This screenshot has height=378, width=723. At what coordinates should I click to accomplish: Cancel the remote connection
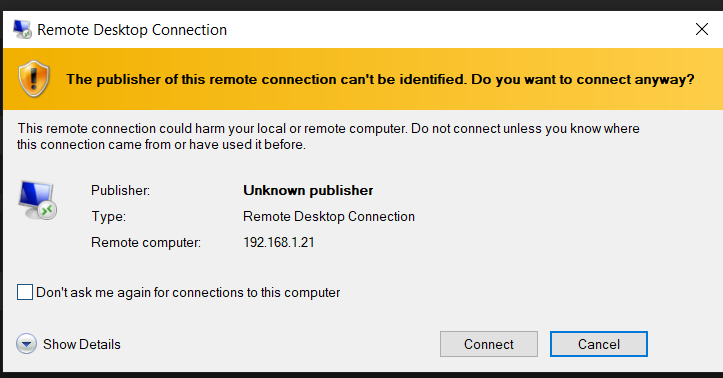pyautogui.click(x=599, y=344)
